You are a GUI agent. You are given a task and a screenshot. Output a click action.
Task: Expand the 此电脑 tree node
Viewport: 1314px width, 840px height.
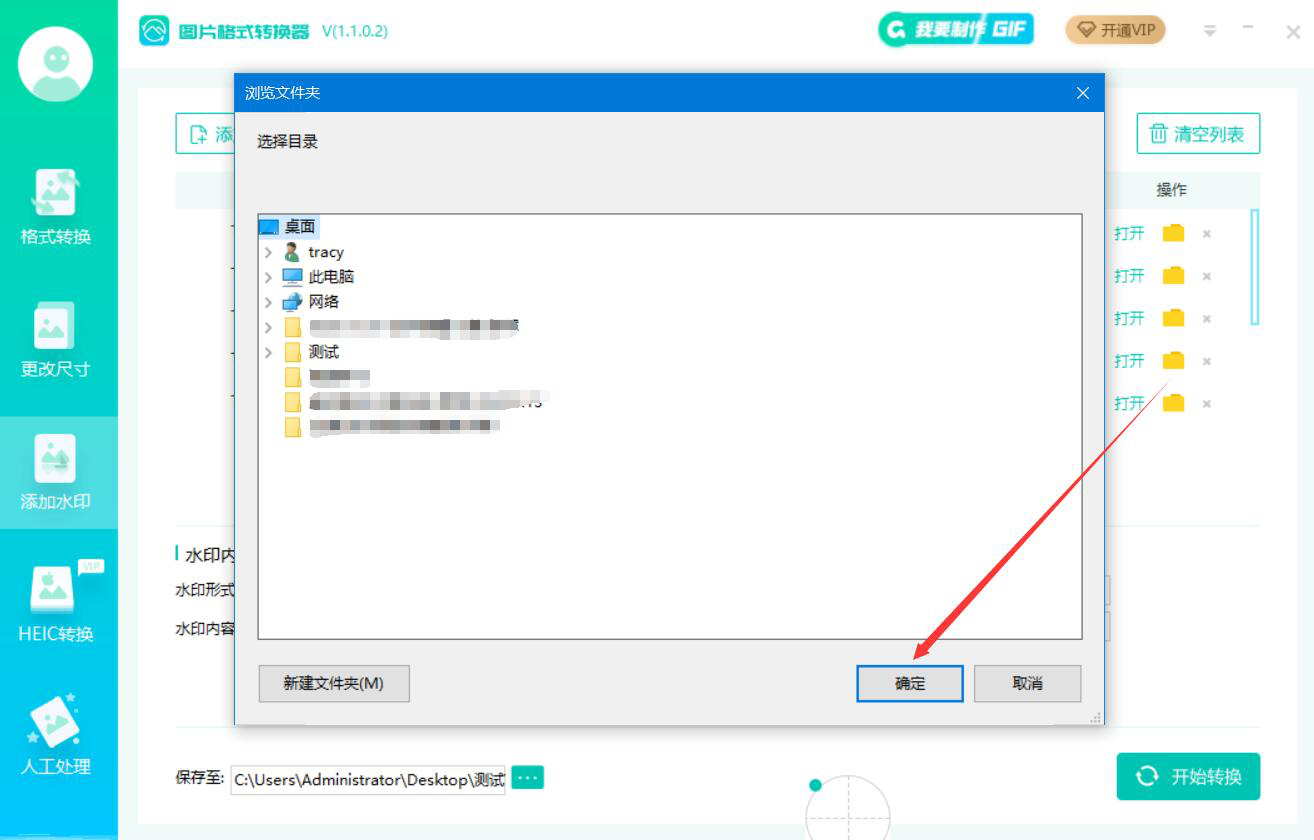click(x=268, y=277)
